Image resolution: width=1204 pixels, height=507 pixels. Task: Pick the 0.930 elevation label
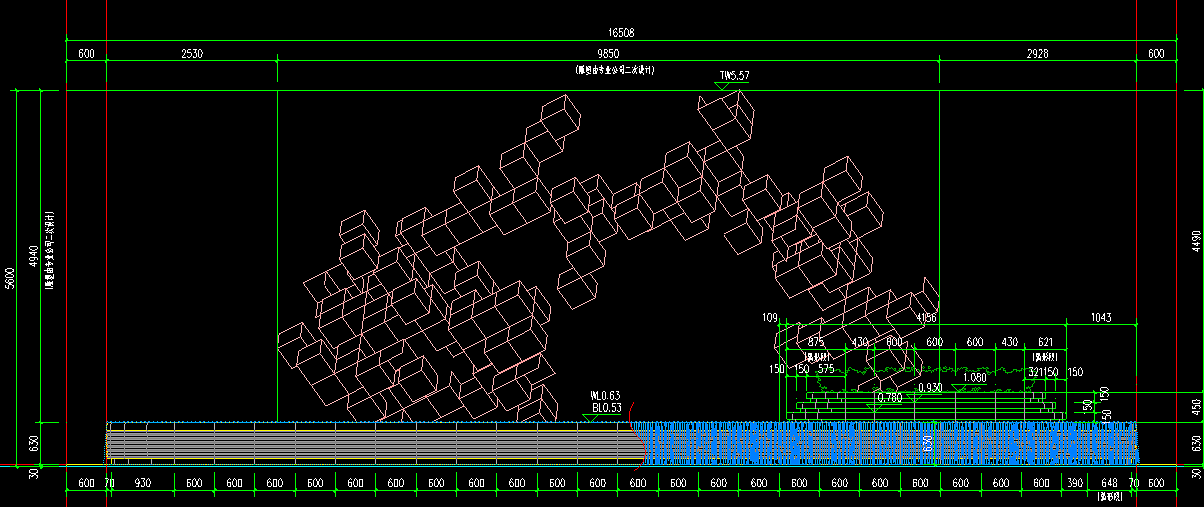pyautogui.click(x=929, y=388)
